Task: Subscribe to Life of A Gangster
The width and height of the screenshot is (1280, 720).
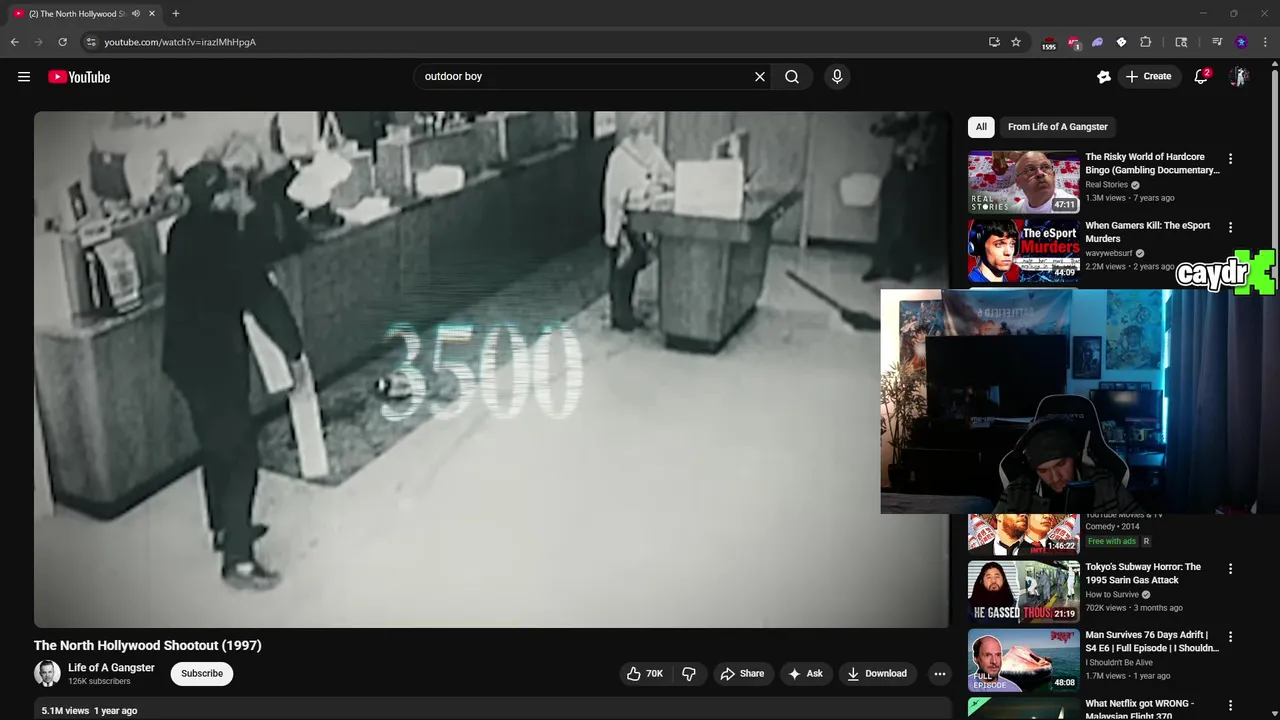Action: click(202, 674)
